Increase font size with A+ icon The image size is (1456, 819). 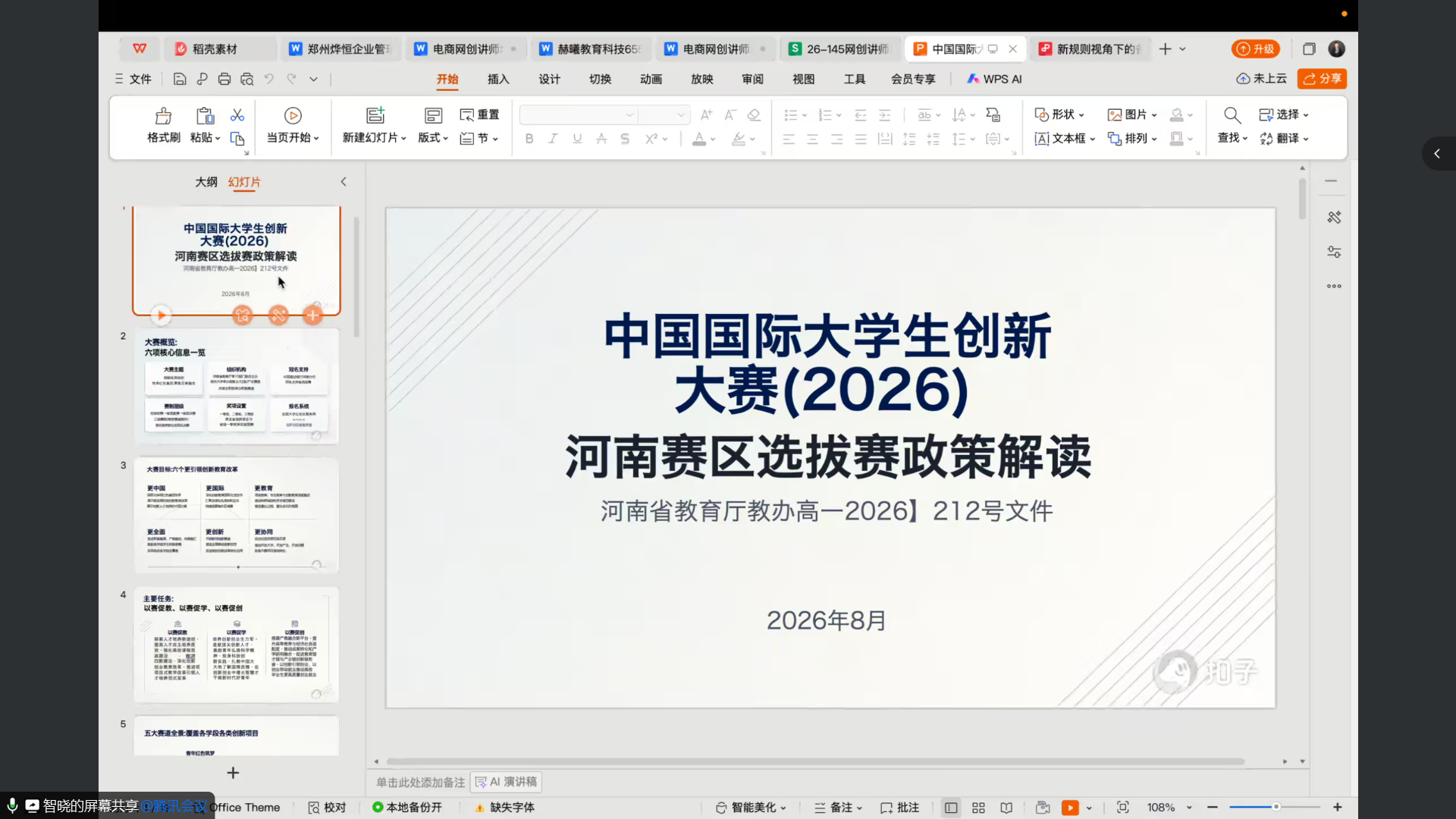pyautogui.click(x=706, y=115)
